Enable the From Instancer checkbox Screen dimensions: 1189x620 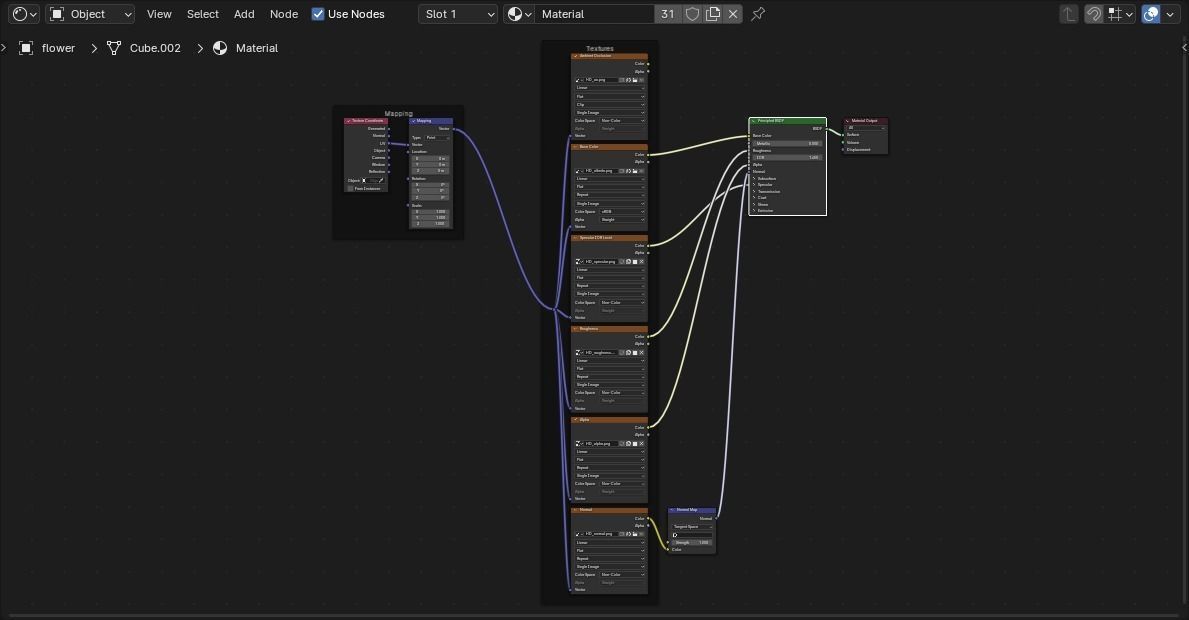[x=350, y=188]
